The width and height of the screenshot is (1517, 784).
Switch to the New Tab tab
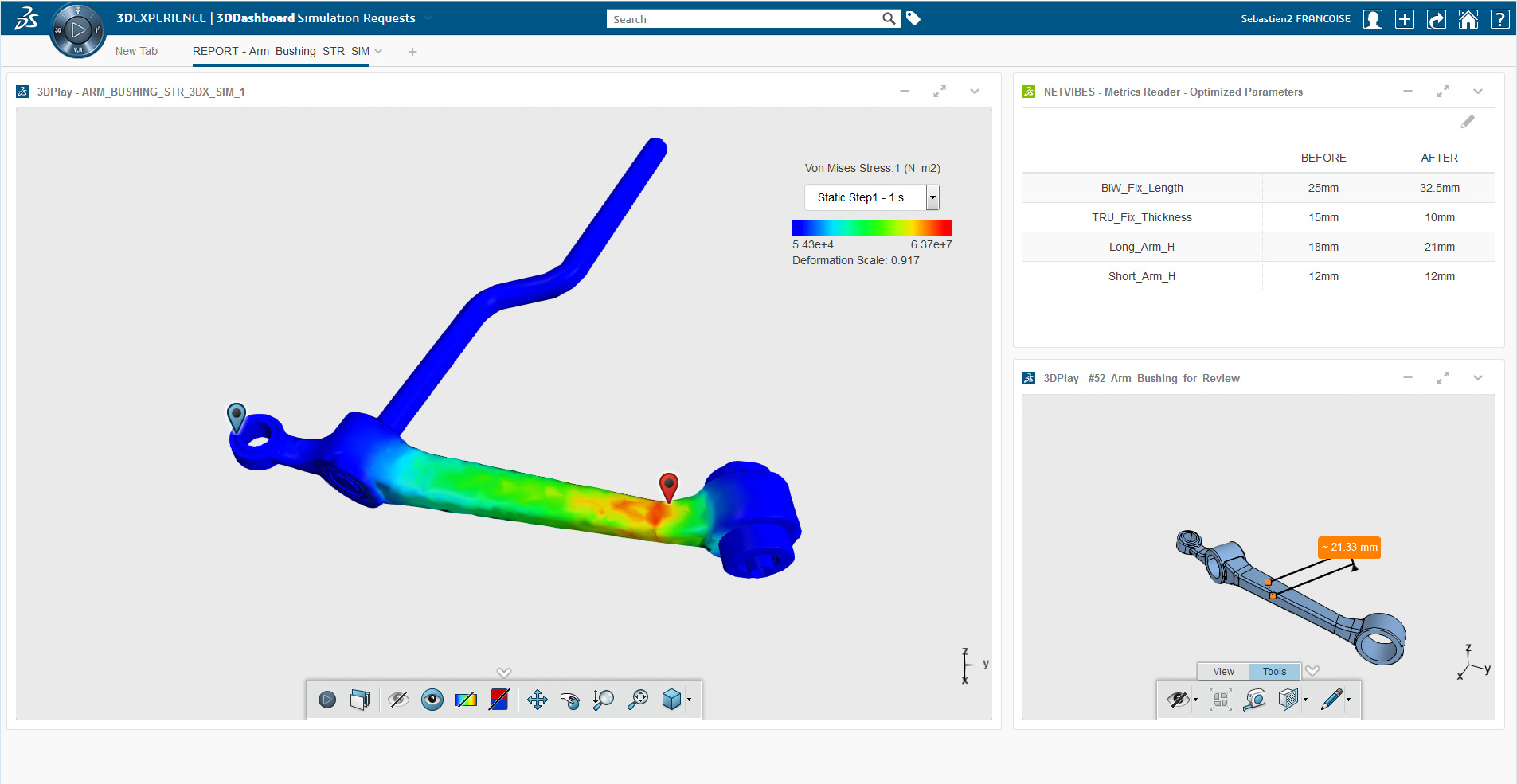[x=136, y=51]
